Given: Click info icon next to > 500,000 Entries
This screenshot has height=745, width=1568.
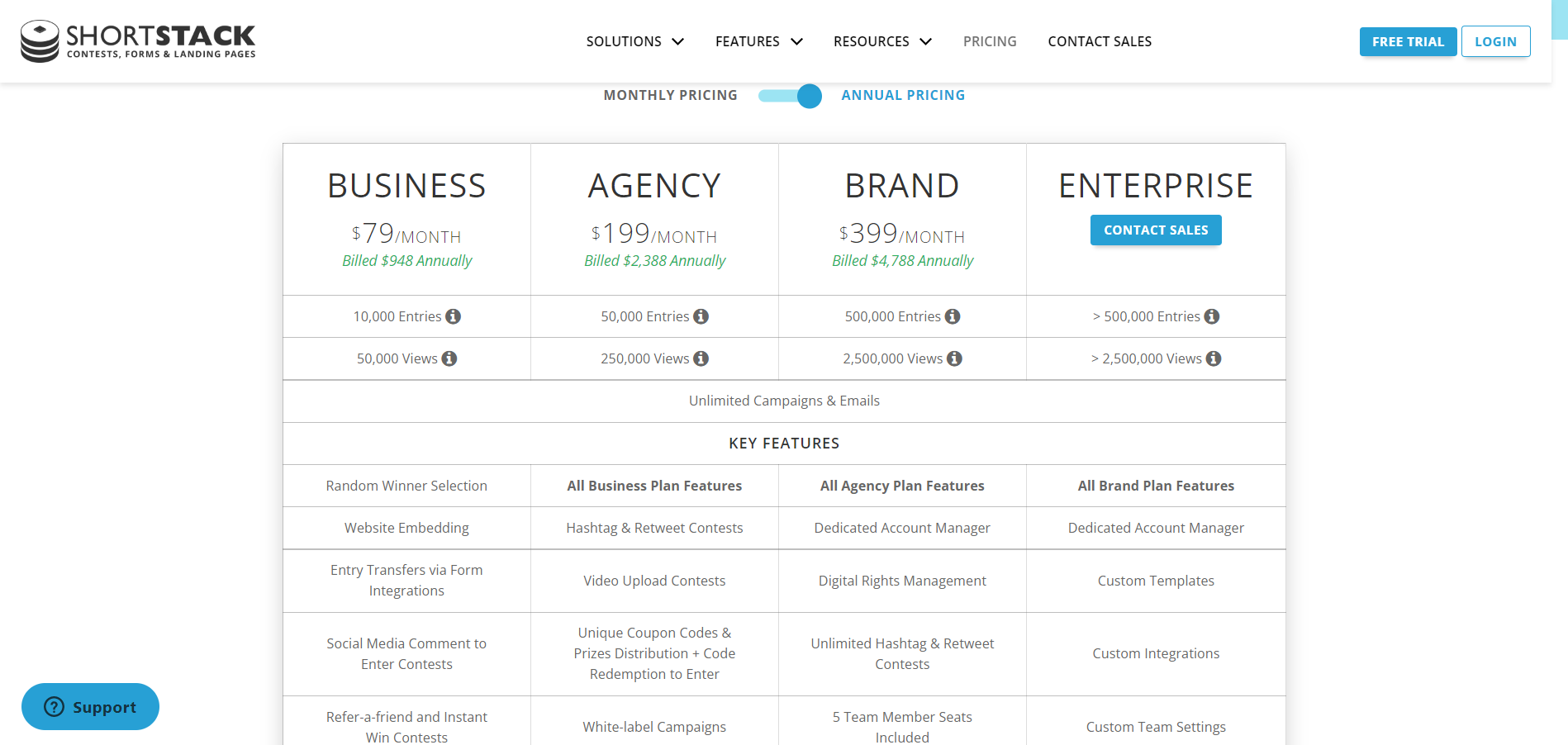Looking at the screenshot, I should [1212, 316].
